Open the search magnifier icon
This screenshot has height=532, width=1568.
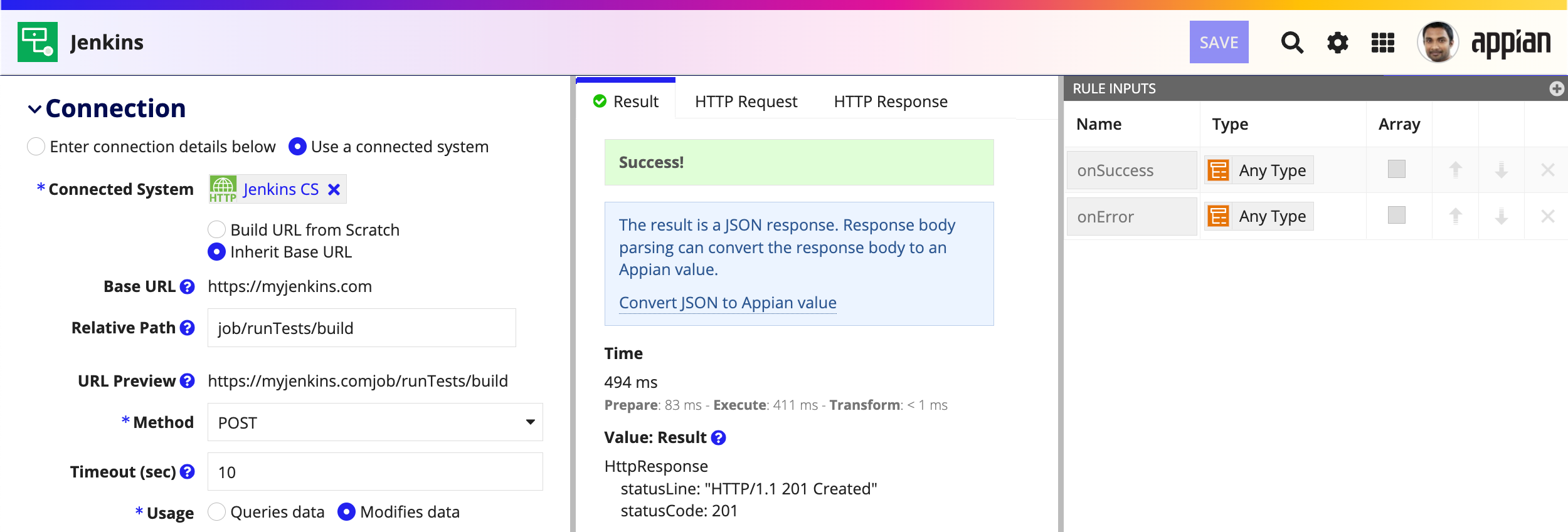tap(1292, 43)
